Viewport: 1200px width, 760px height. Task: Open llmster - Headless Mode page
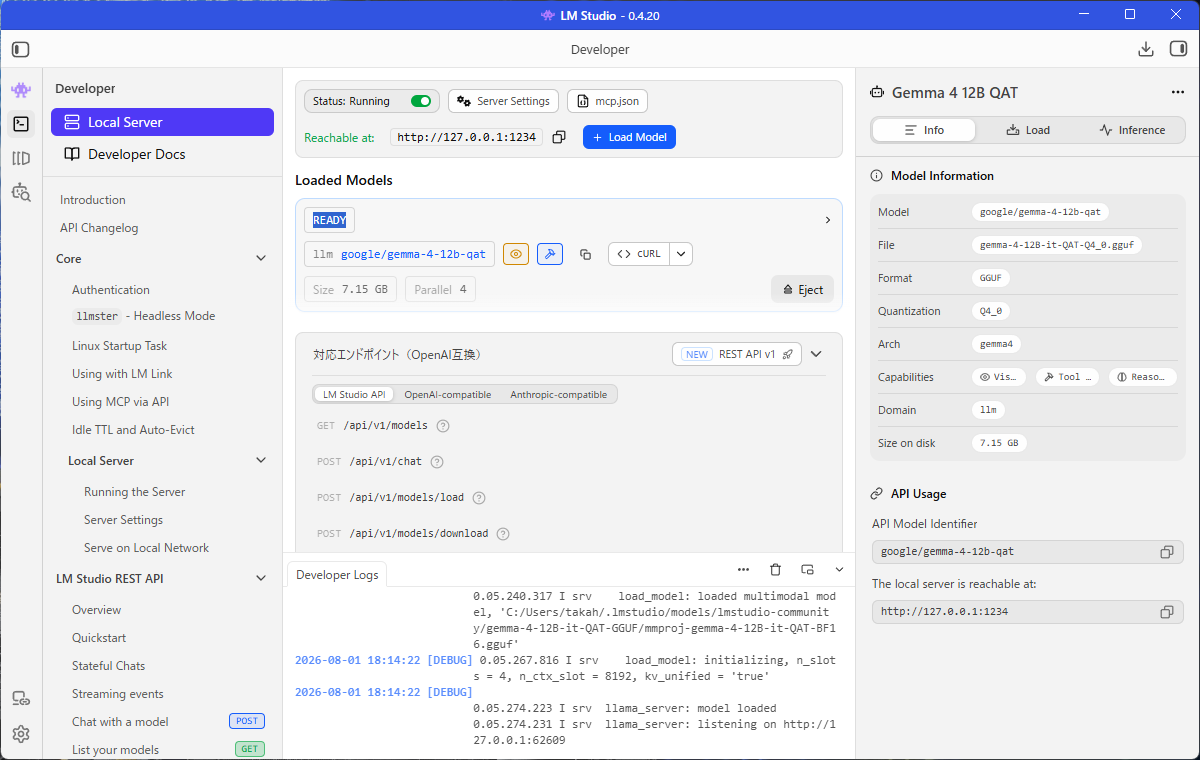coord(144,316)
